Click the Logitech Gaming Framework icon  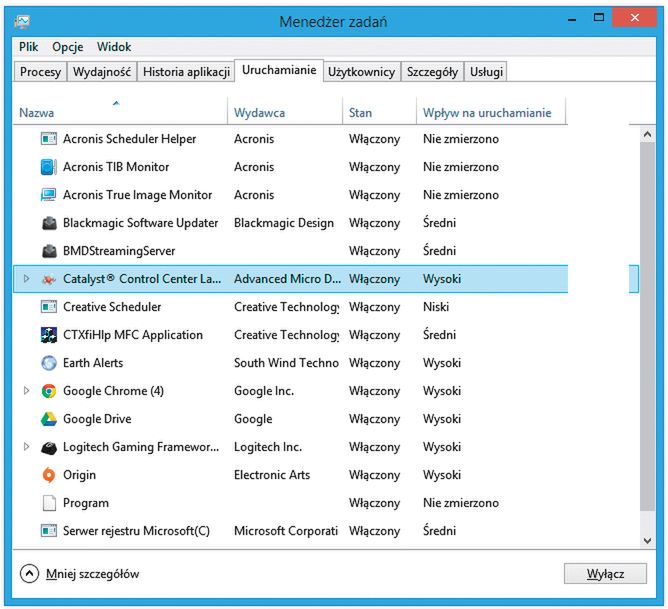click(x=49, y=447)
